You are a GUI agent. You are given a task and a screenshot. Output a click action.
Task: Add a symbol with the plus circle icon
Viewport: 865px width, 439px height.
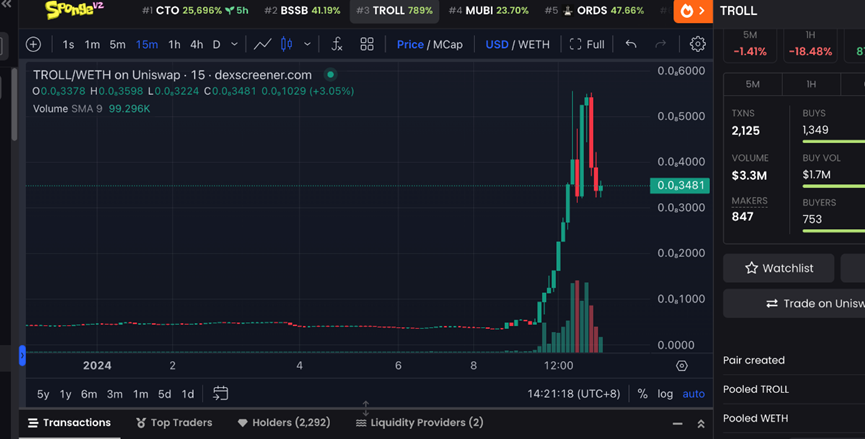33,44
